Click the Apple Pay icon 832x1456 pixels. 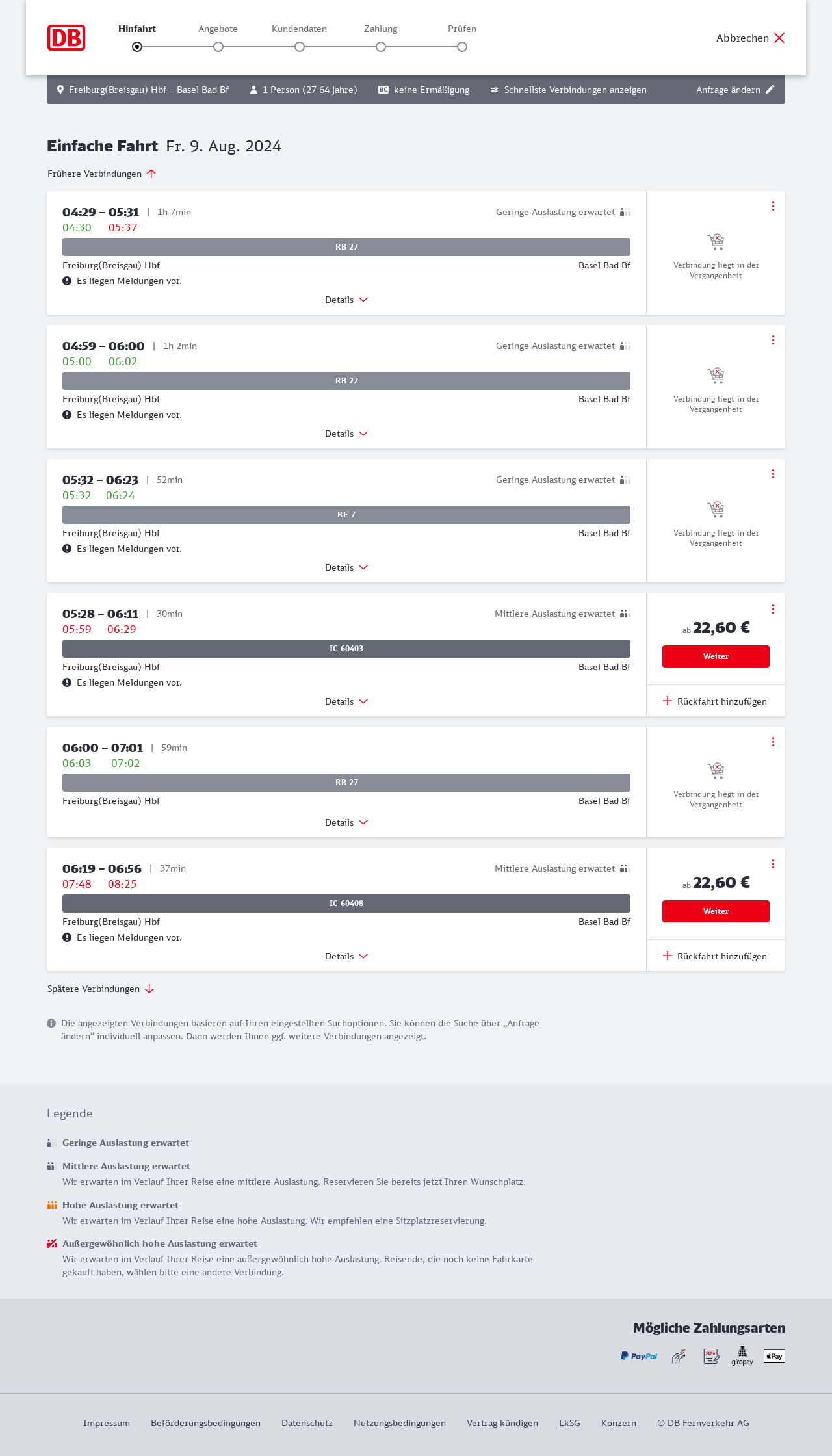(x=774, y=1356)
